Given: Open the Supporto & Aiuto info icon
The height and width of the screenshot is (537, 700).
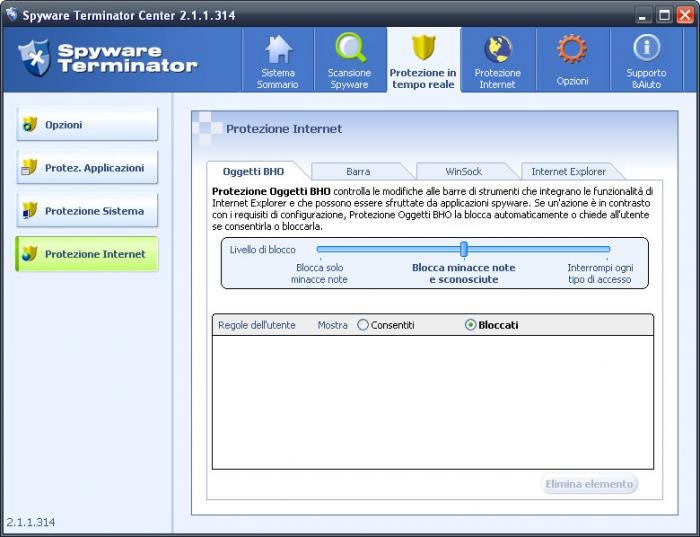Looking at the screenshot, I should [646, 47].
